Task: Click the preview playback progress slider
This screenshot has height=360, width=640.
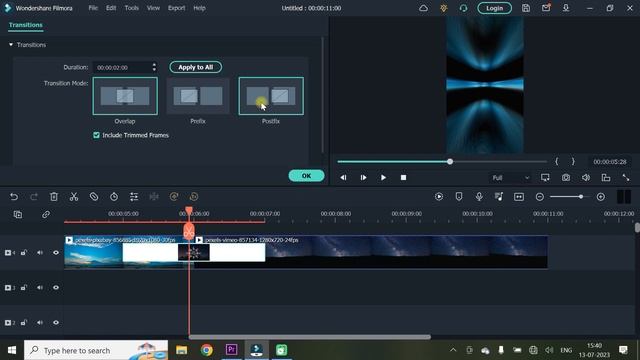Action: (x=442, y=162)
